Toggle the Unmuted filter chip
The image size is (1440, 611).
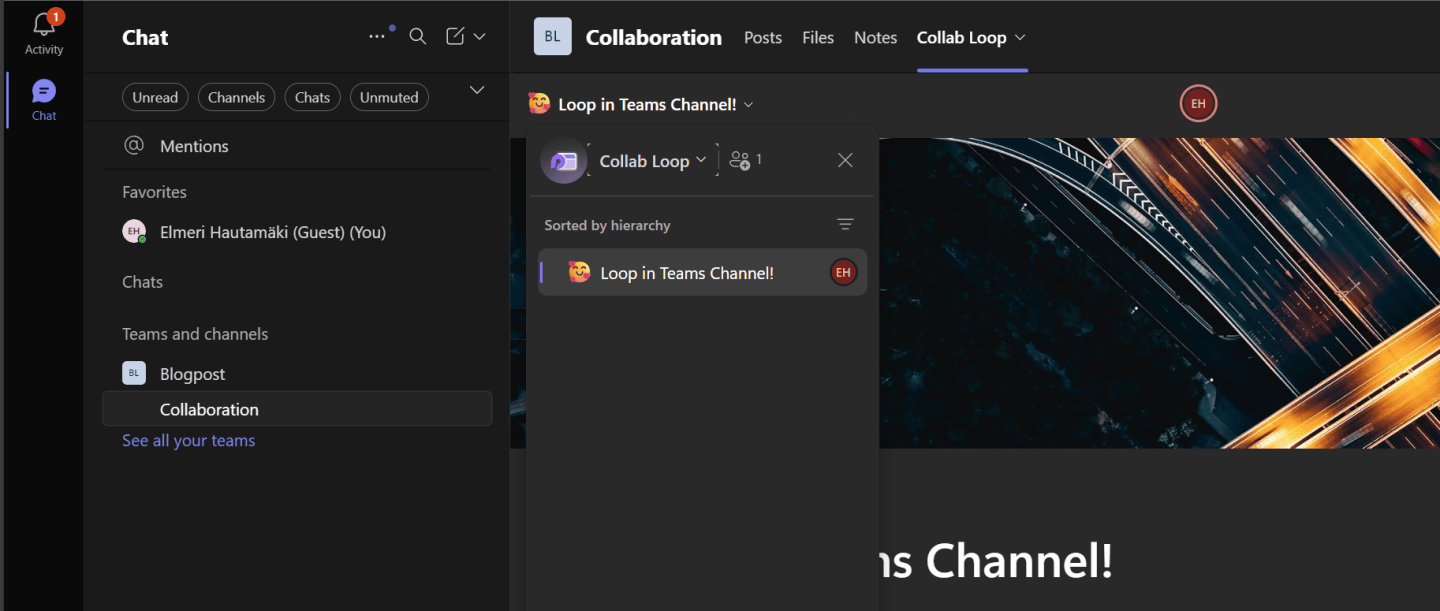389,97
